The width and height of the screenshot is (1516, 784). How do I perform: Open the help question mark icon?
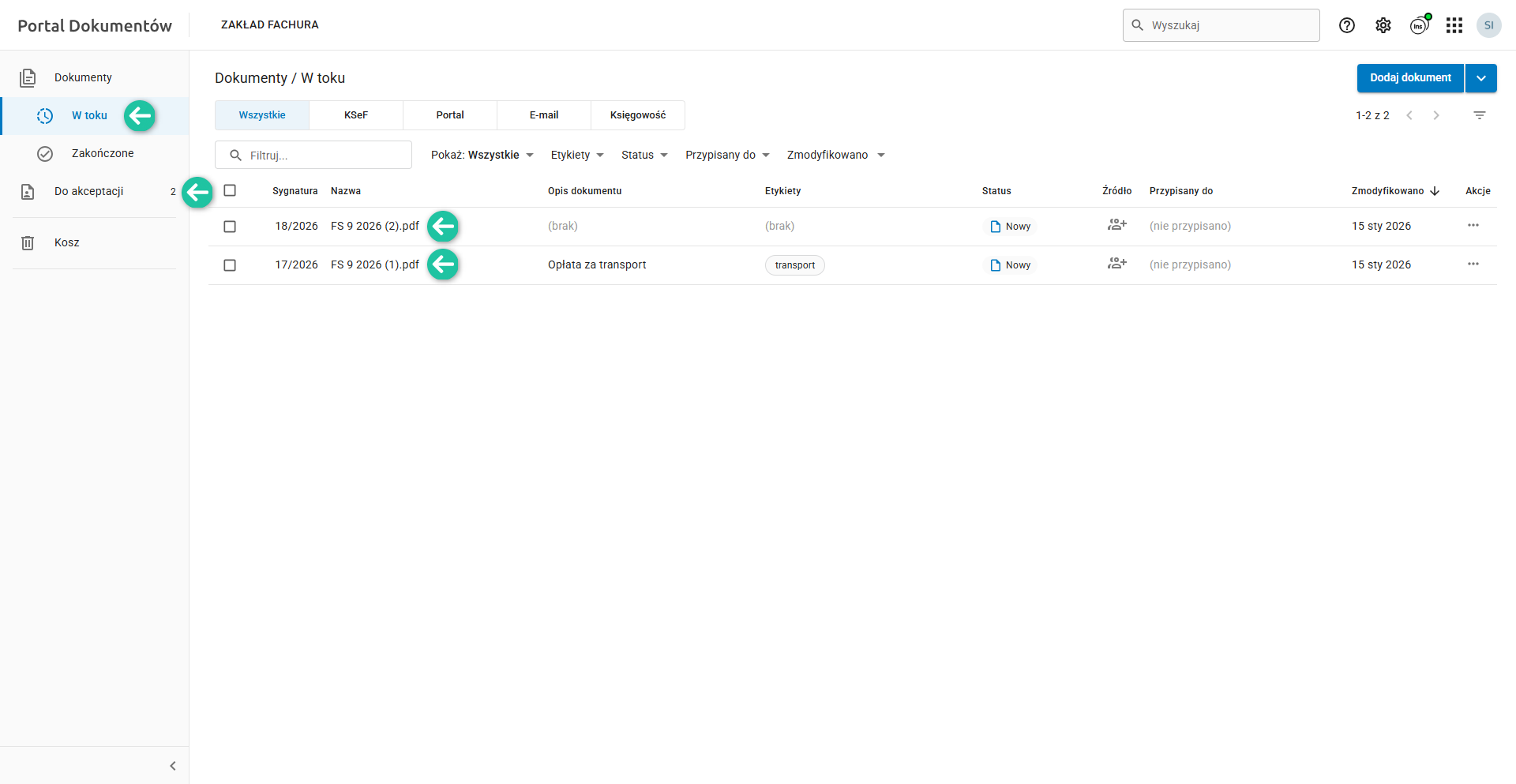(1347, 25)
